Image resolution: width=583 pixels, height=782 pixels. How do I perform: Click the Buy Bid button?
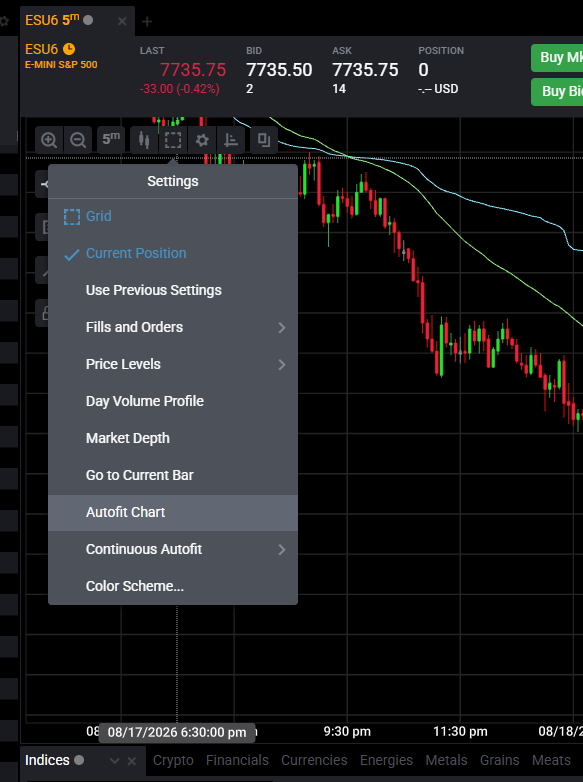point(557,92)
